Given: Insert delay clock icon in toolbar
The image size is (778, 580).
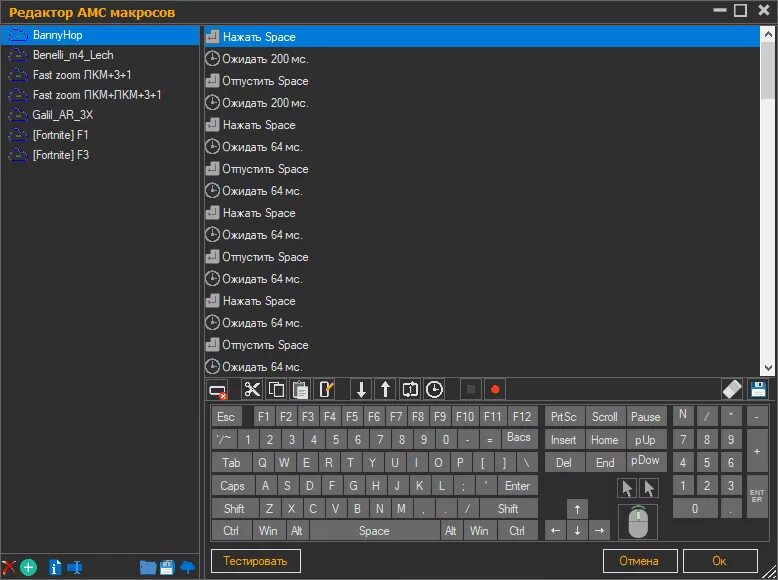Looking at the screenshot, I should [x=434, y=389].
